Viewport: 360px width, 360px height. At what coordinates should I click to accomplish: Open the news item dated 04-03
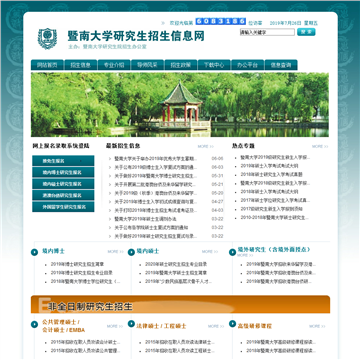[x=156, y=211]
